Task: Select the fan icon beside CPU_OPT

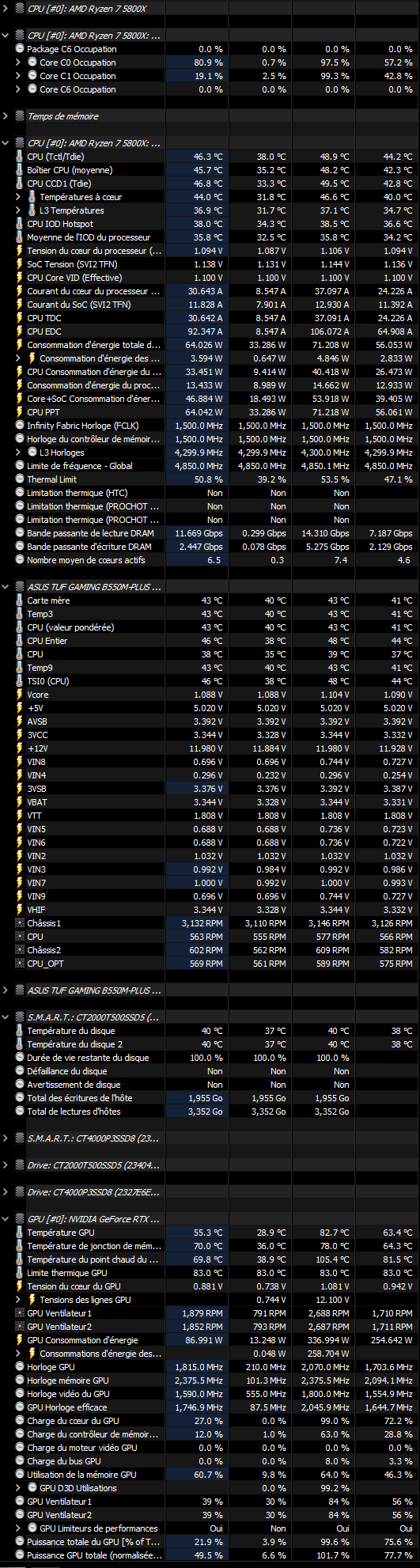Action: (20, 964)
